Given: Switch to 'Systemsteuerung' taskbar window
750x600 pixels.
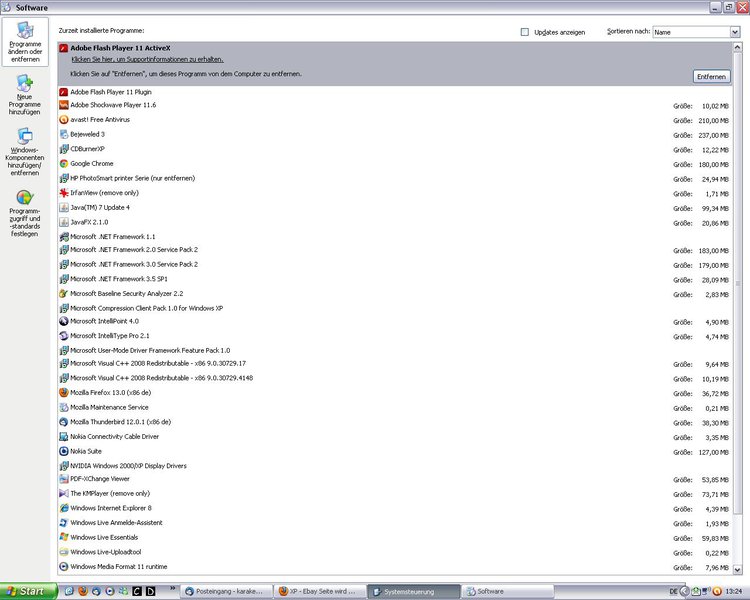Looking at the screenshot, I should [x=413, y=592].
